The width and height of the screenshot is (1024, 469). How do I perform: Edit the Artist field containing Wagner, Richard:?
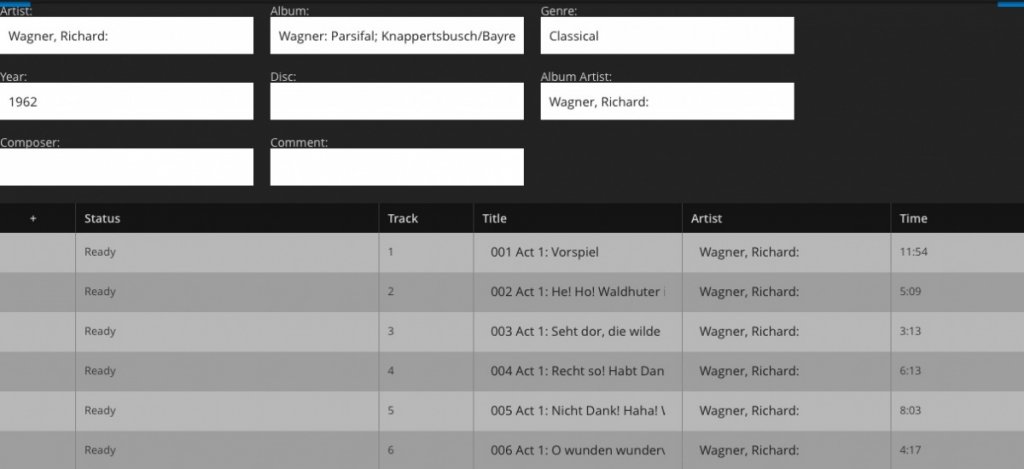(x=126, y=36)
